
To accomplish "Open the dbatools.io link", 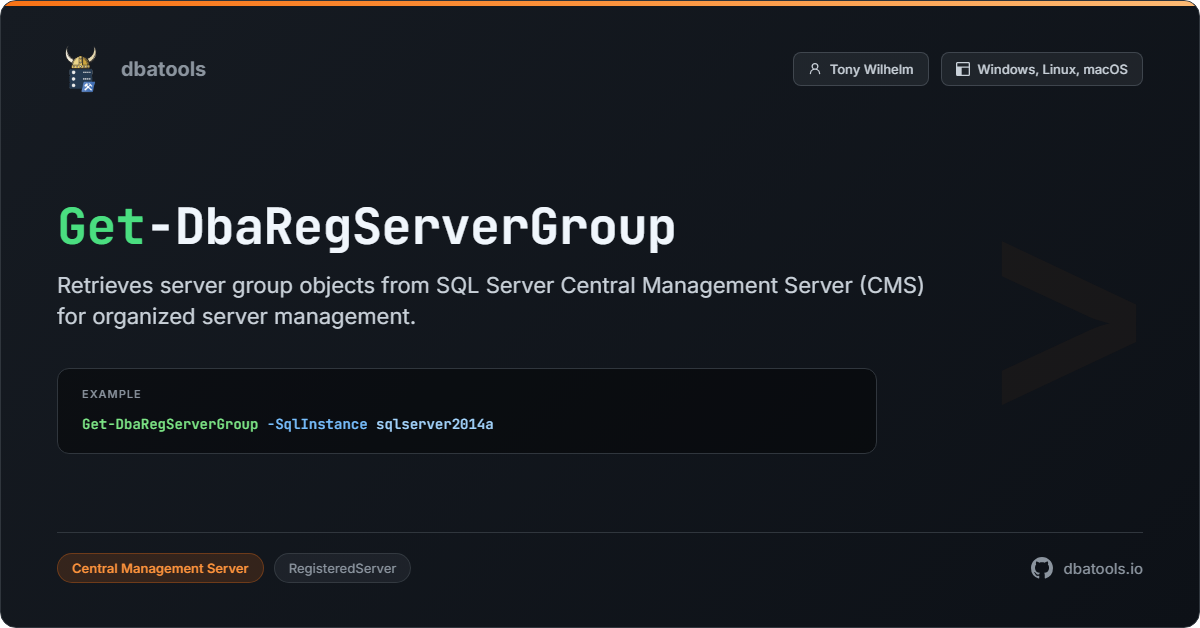I will (x=1103, y=568).
